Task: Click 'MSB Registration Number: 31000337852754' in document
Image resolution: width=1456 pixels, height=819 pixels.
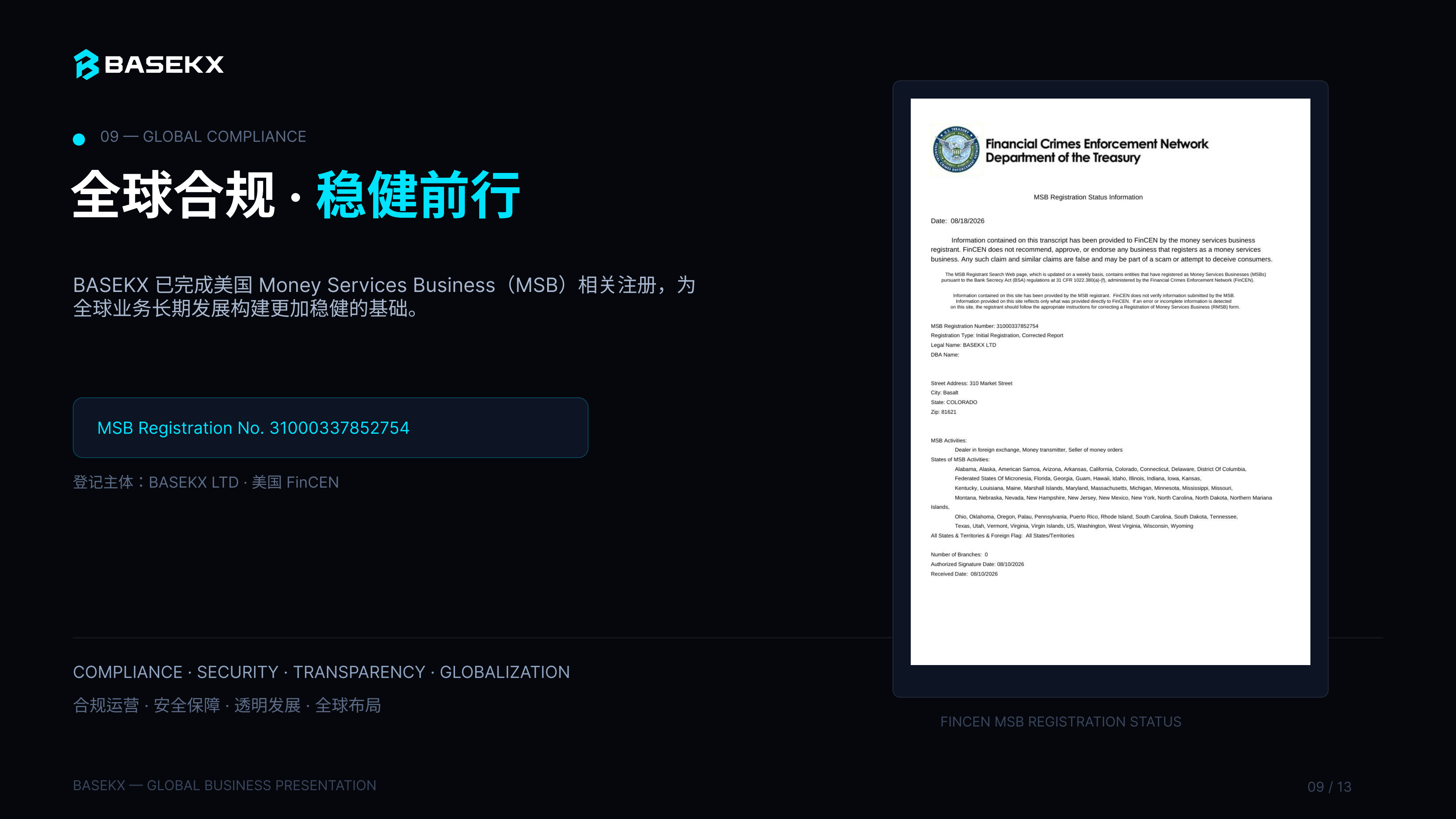Action: tap(985, 326)
